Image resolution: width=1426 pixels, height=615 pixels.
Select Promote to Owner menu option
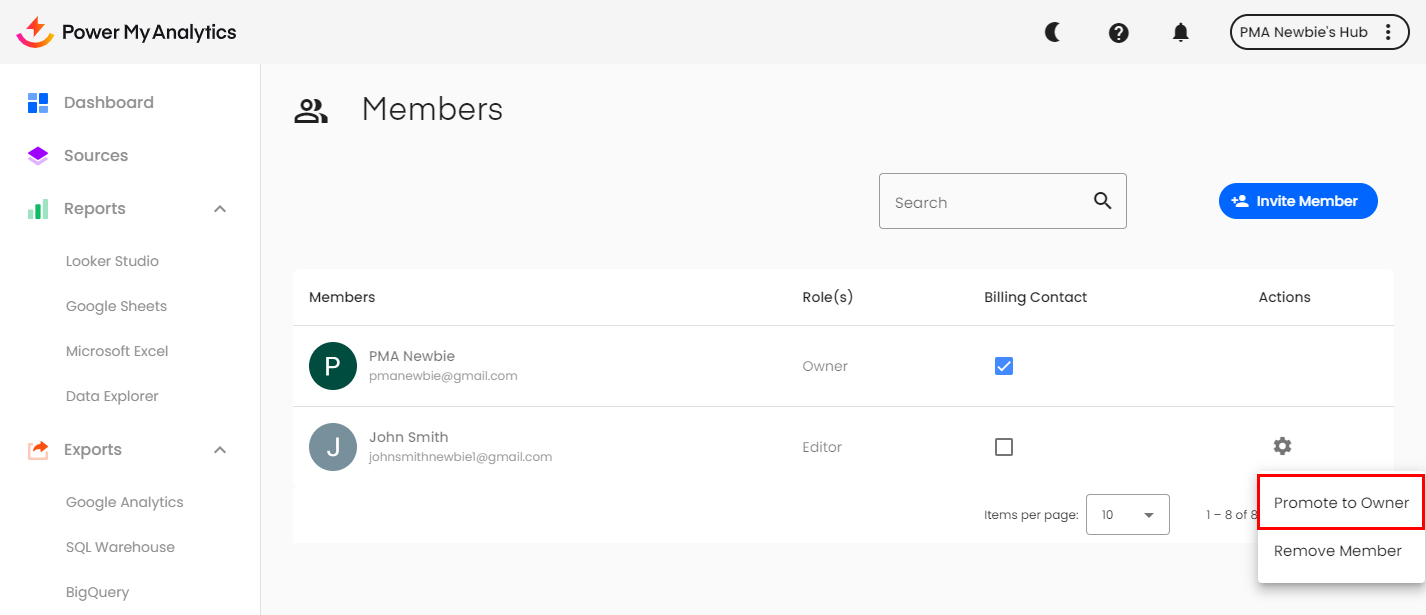coord(1341,503)
